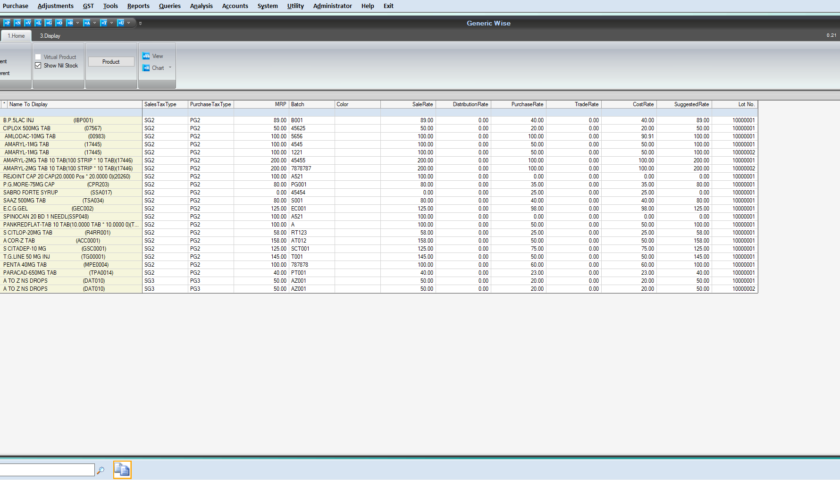This screenshot has height=480, width=840.
Task: Enable the Virtual Product checkbox
Action: [38, 57]
